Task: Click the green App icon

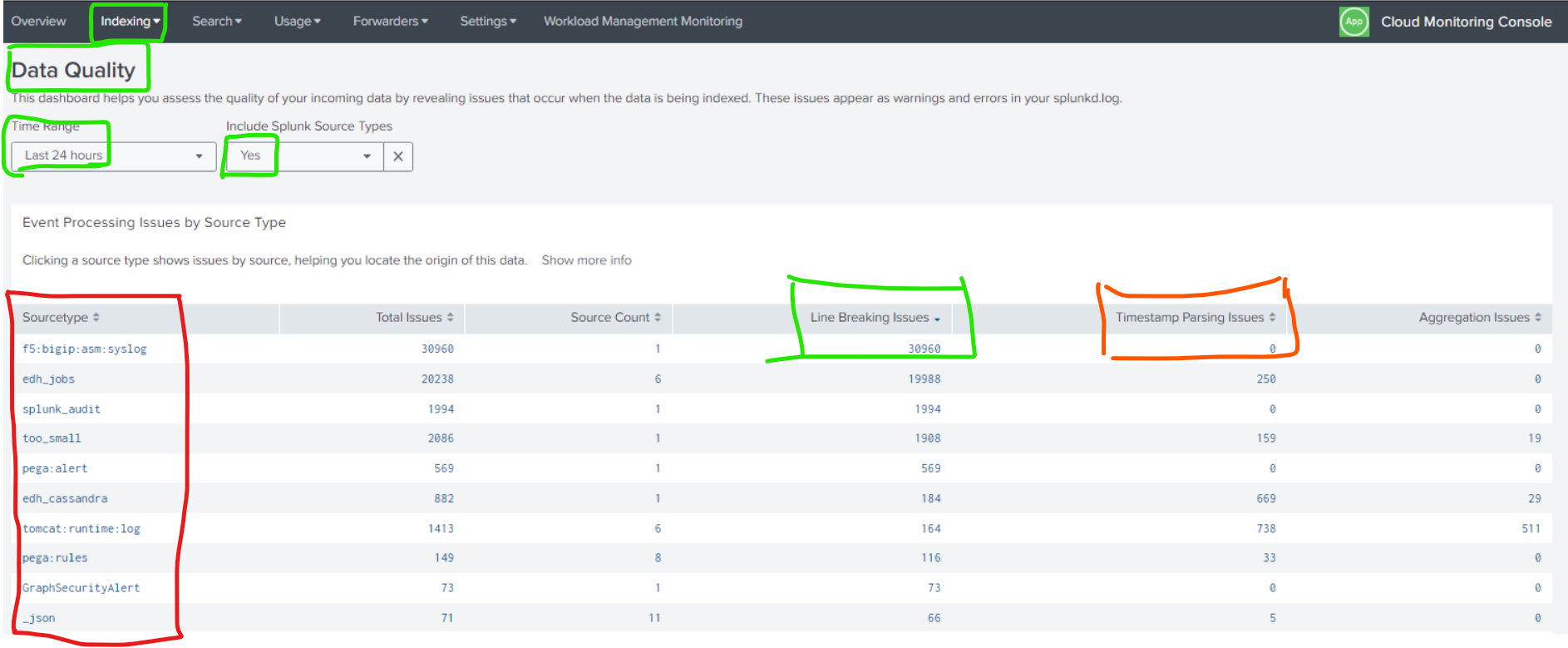Action: coord(1354,22)
